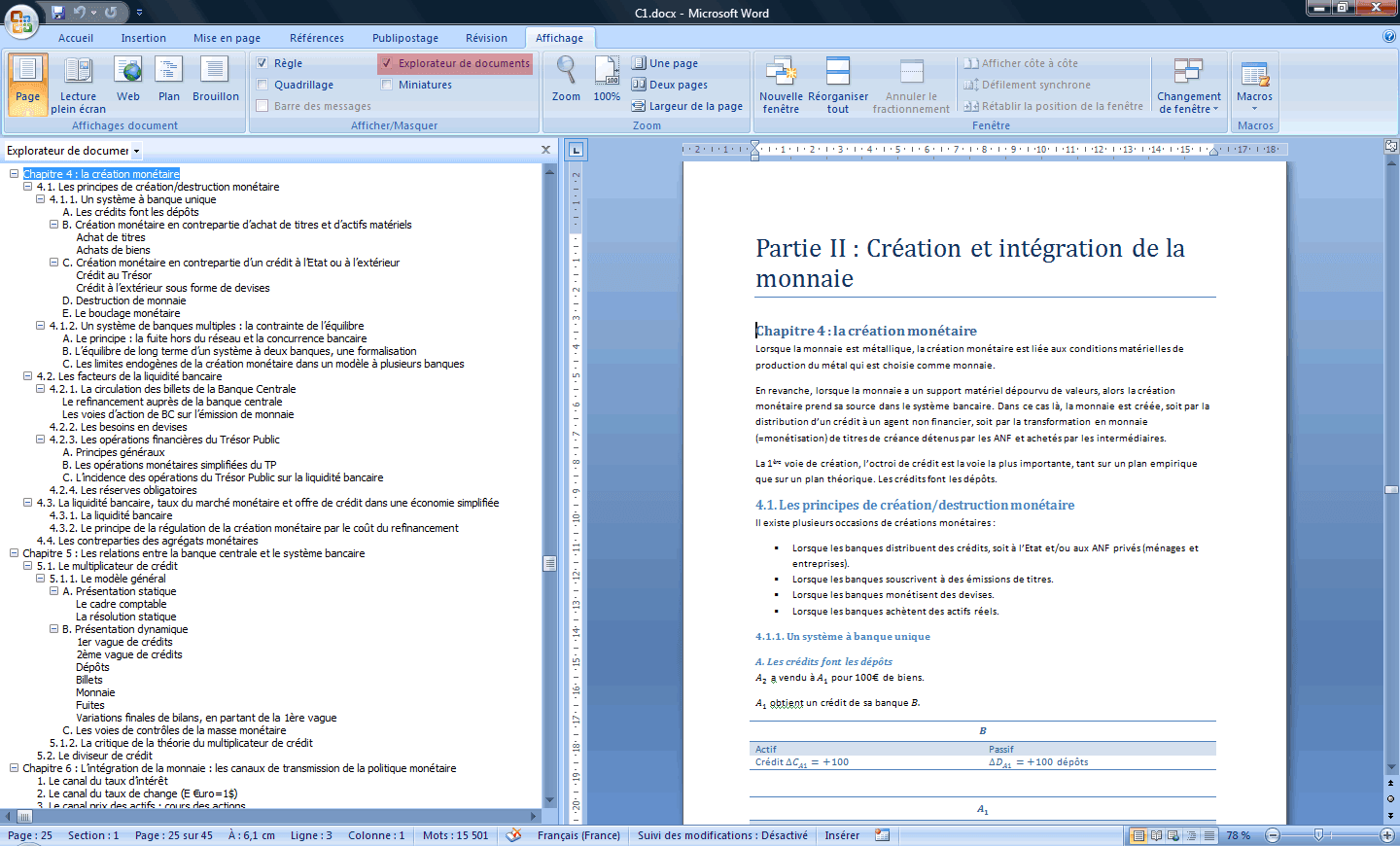Image resolution: width=1400 pixels, height=846 pixels.
Task: Open the Zoom dialog magnifier
Action: click(566, 80)
